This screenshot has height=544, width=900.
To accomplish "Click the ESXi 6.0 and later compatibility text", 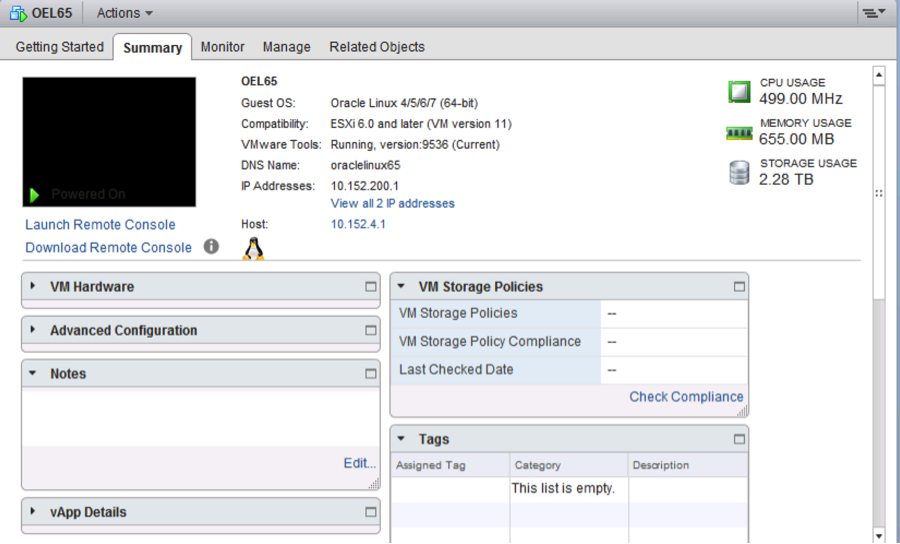I will coord(421,124).
